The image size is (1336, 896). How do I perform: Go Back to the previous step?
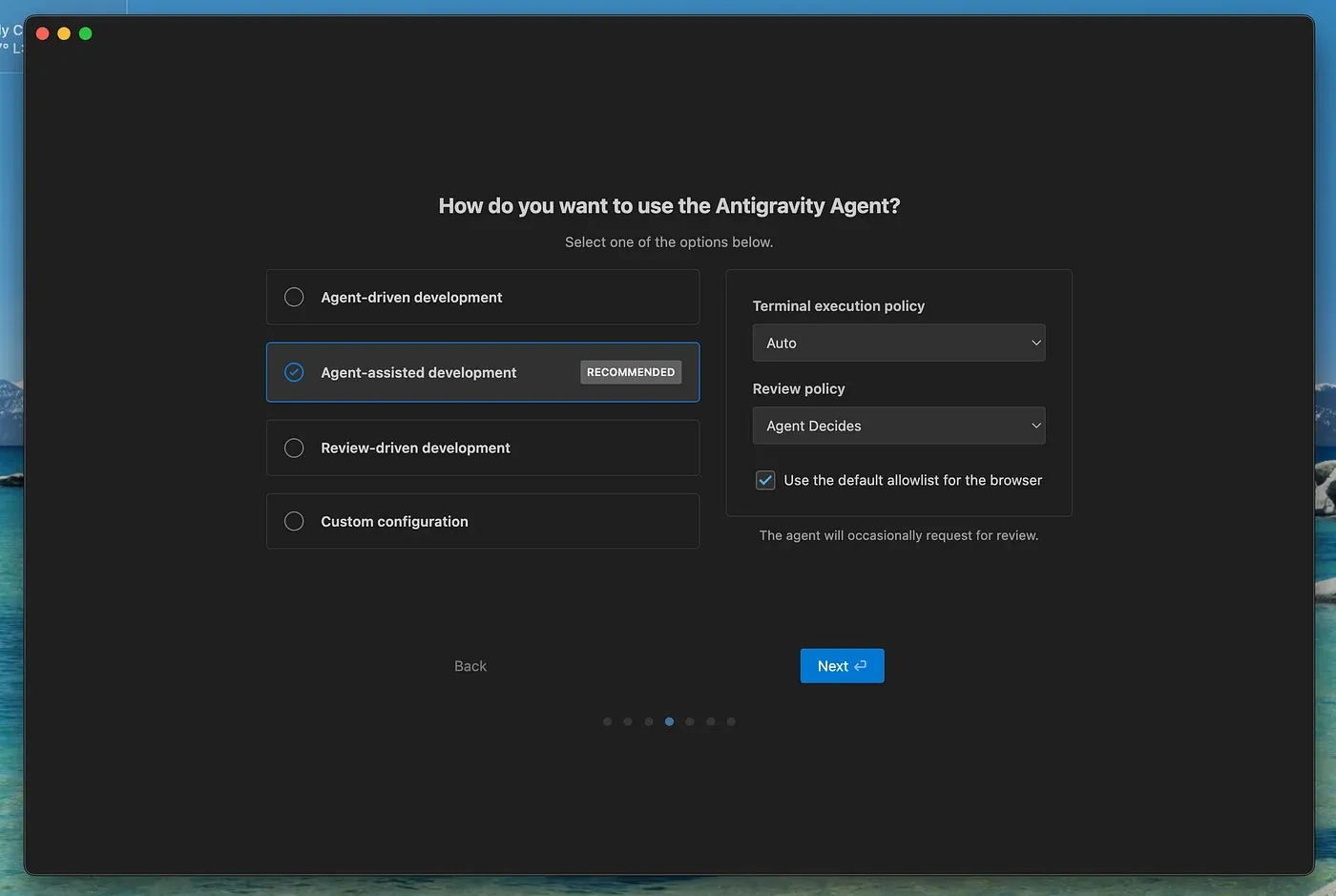coord(470,666)
